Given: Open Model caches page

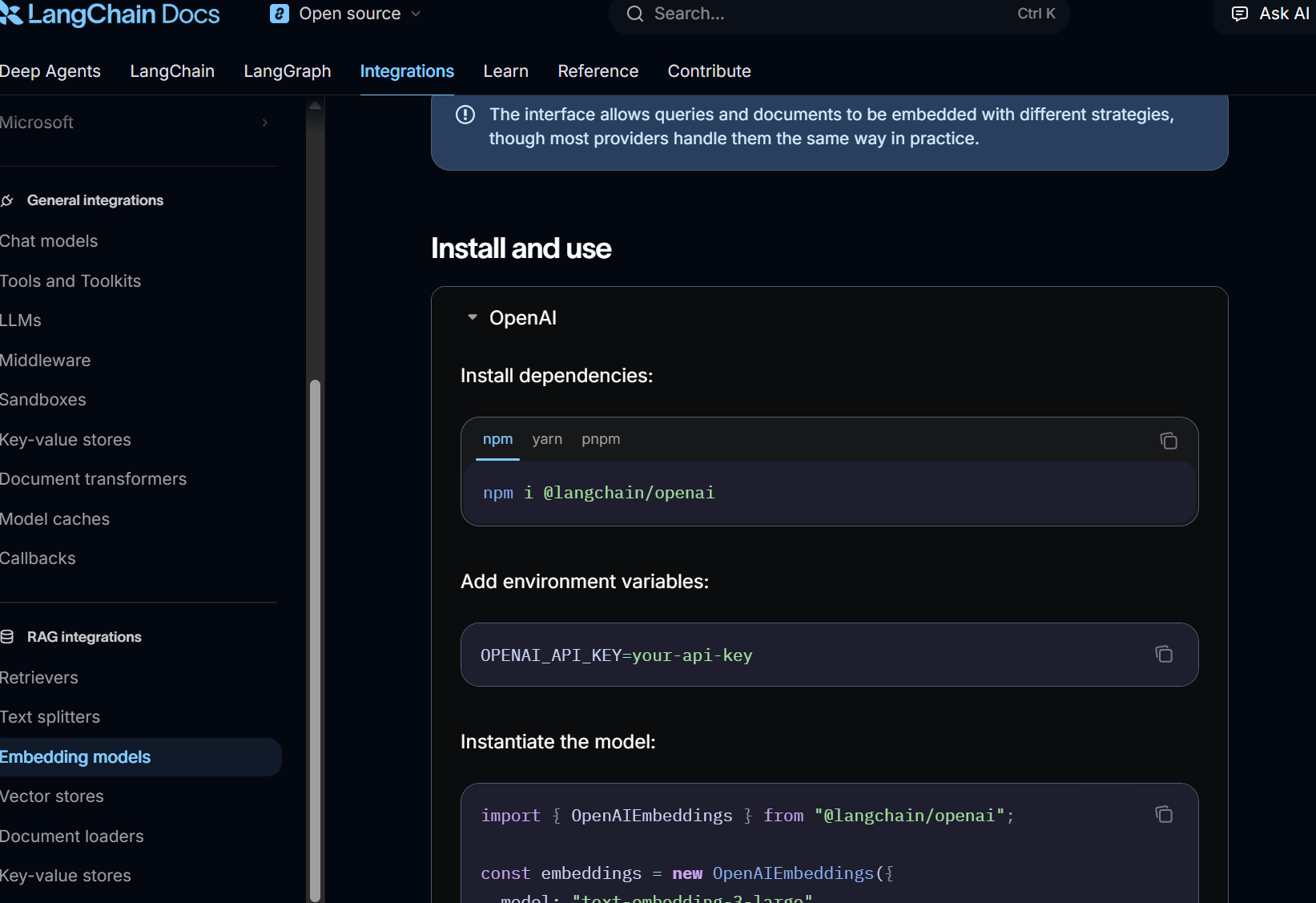Looking at the screenshot, I should coord(55,519).
